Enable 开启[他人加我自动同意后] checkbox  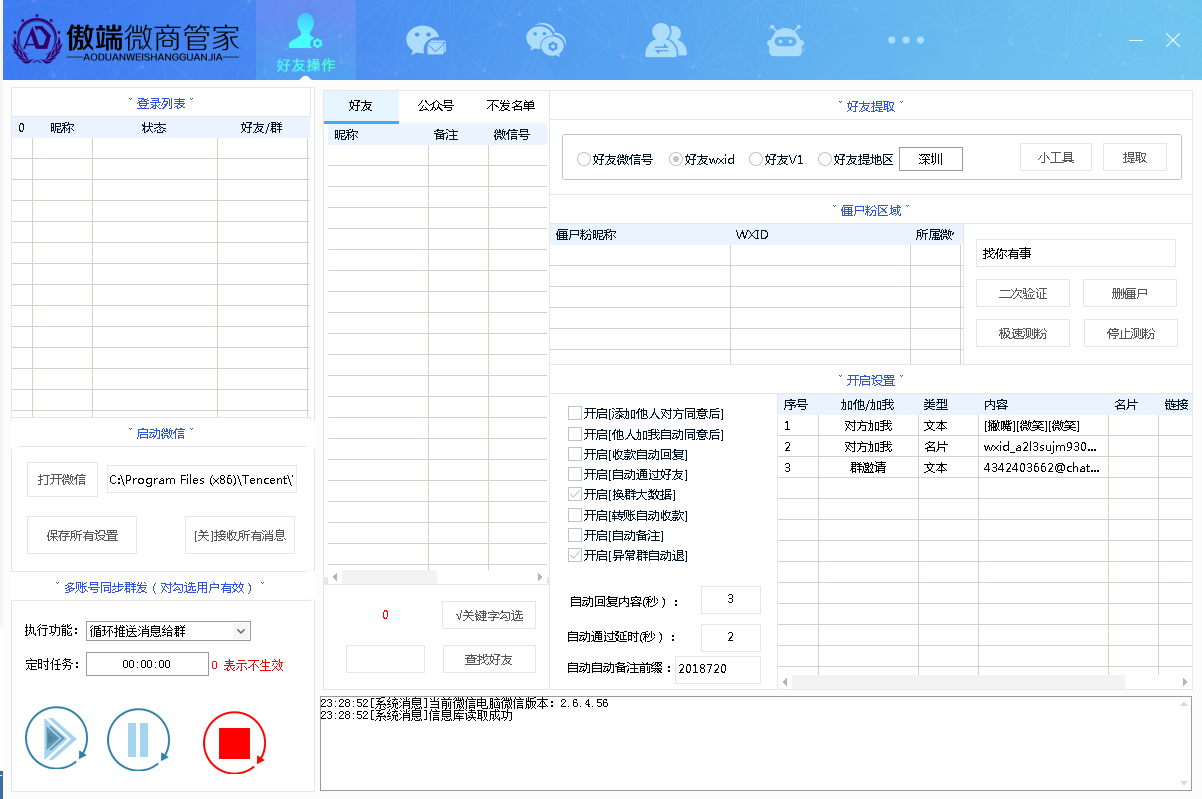tap(646, 434)
